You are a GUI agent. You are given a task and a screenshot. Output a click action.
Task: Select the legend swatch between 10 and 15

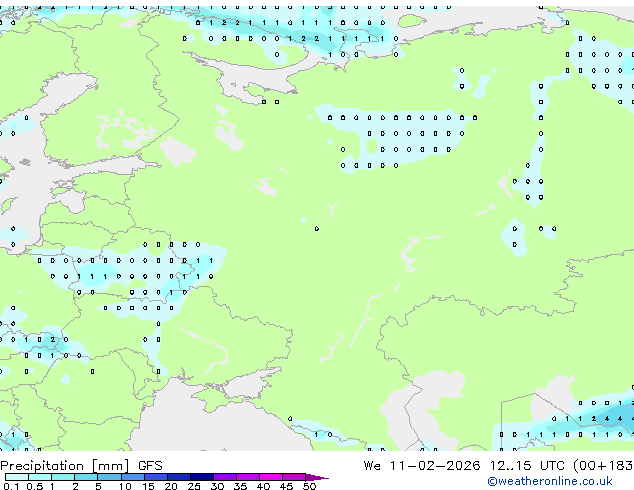tap(132, 477)
